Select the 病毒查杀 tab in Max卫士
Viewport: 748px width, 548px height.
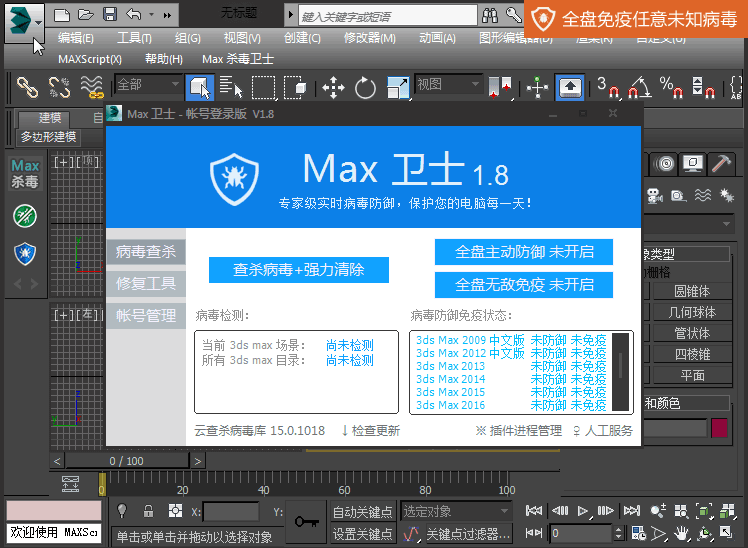click(145, 251)
